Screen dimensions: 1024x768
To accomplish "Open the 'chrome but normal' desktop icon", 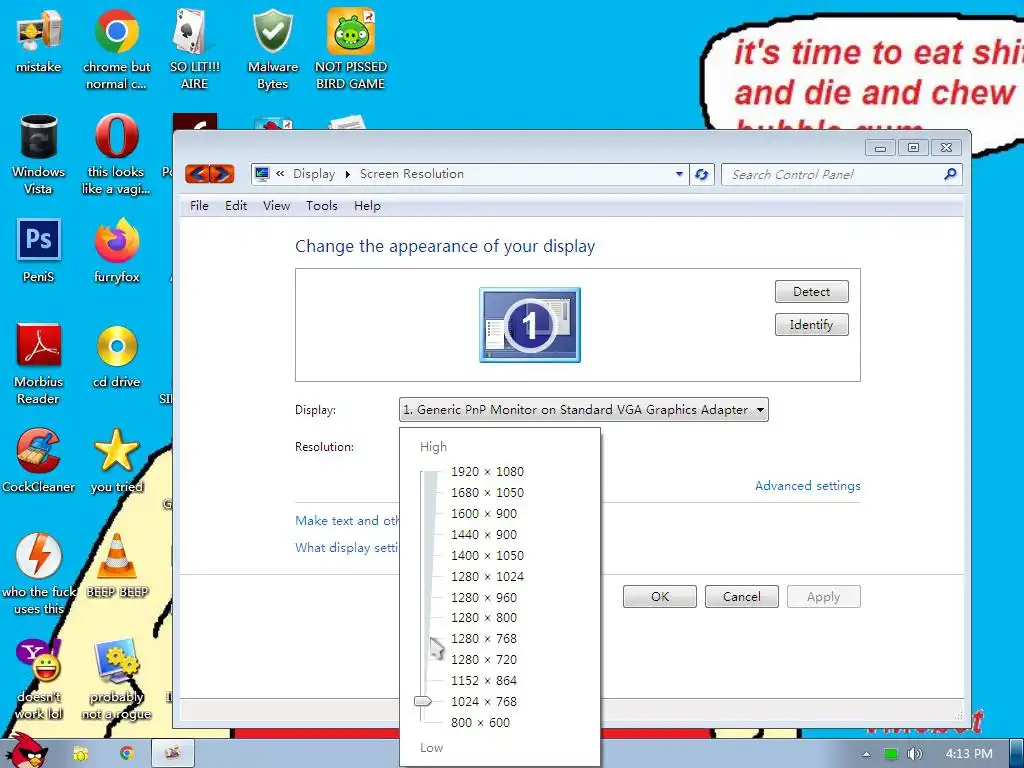I will (116, 47).
